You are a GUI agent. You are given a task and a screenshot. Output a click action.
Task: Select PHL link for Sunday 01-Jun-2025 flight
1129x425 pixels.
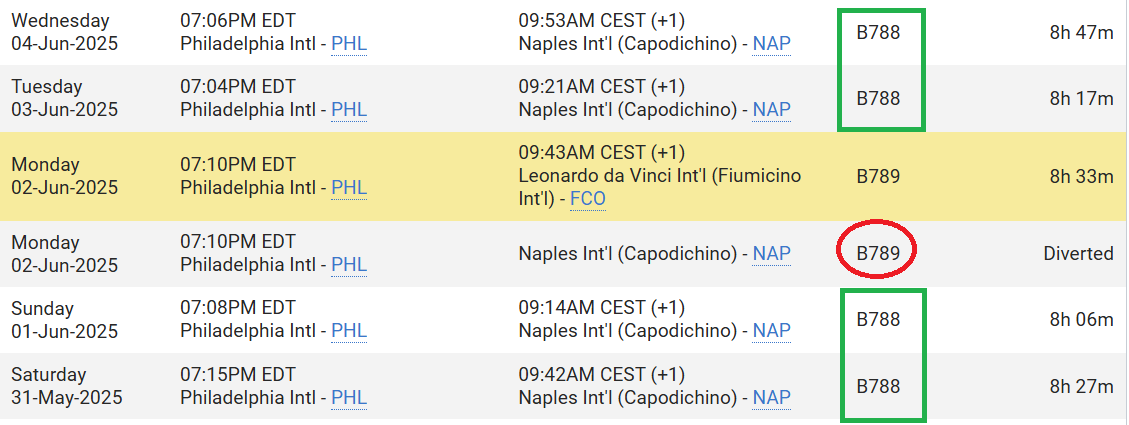click(x=349, y=331)
